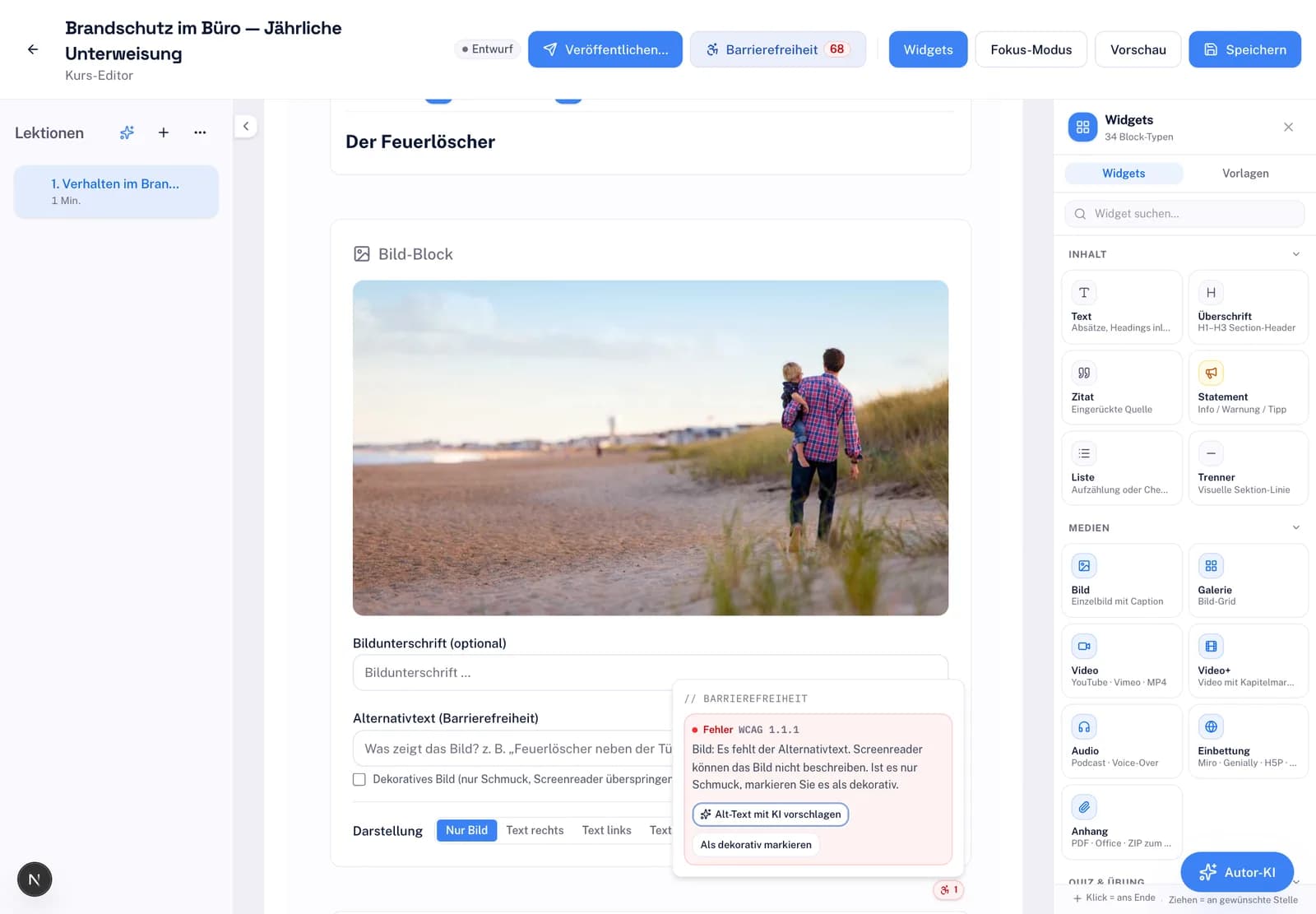The width and height of the screenshot is (1316, 914).
Task: Open lesson 1. Verhalten im Bran...
Action: [116, 192]
